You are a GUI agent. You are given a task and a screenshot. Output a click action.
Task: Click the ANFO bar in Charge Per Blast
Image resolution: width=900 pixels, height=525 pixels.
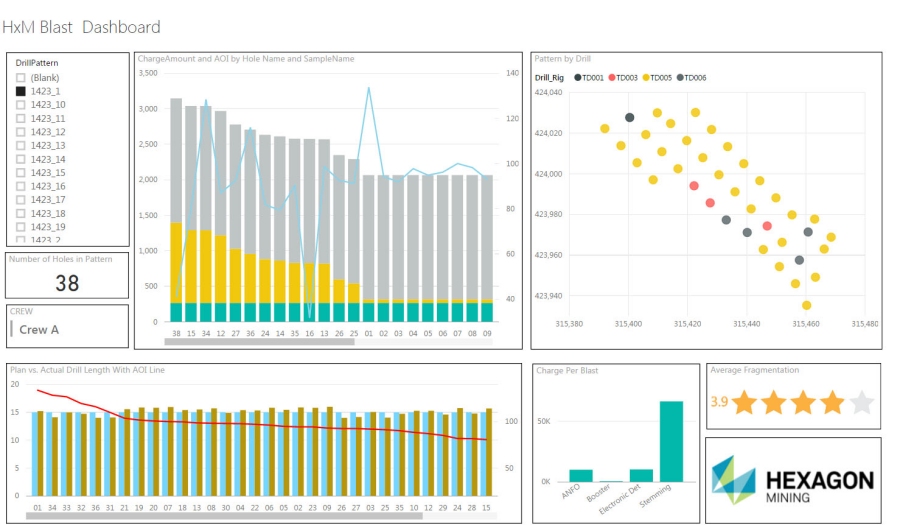pyautogui.click(x=581, y=475)
